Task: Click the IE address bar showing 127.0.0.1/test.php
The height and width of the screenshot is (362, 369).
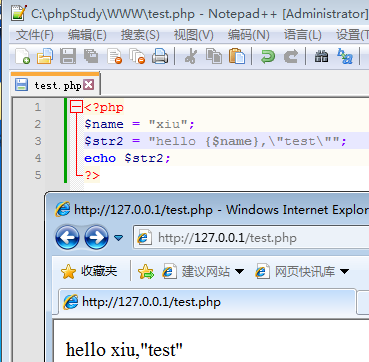Action: tap(251, 238)
